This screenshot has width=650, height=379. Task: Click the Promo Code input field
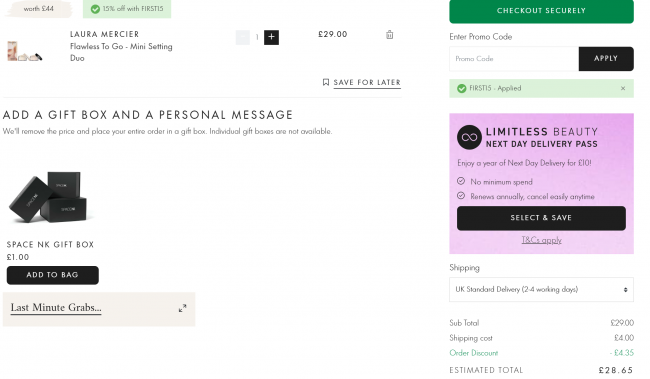[x=514, y=59]
